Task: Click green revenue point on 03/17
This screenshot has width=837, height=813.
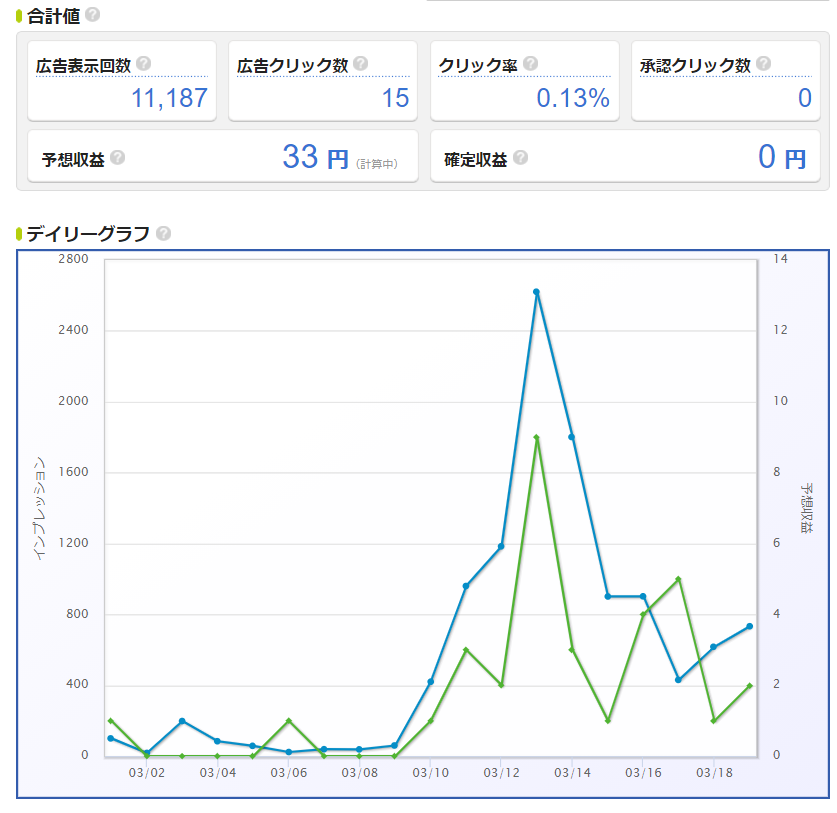Action: [x=678, y=579]
